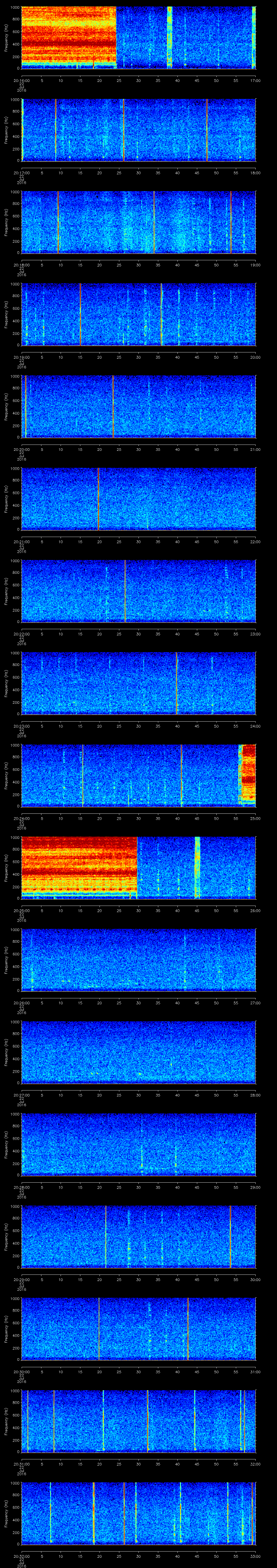Click the red line near 34 s in the 20:18:00 panel
Image resolution: width=277 pixels, height=1568 pixels.
click(154, 222)
